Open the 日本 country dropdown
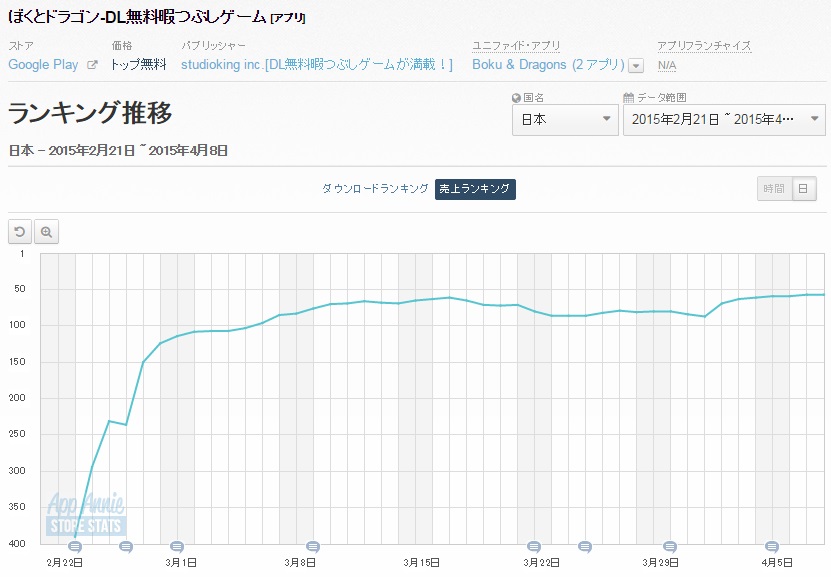This screenshot has width=831, height=577. 565,120
